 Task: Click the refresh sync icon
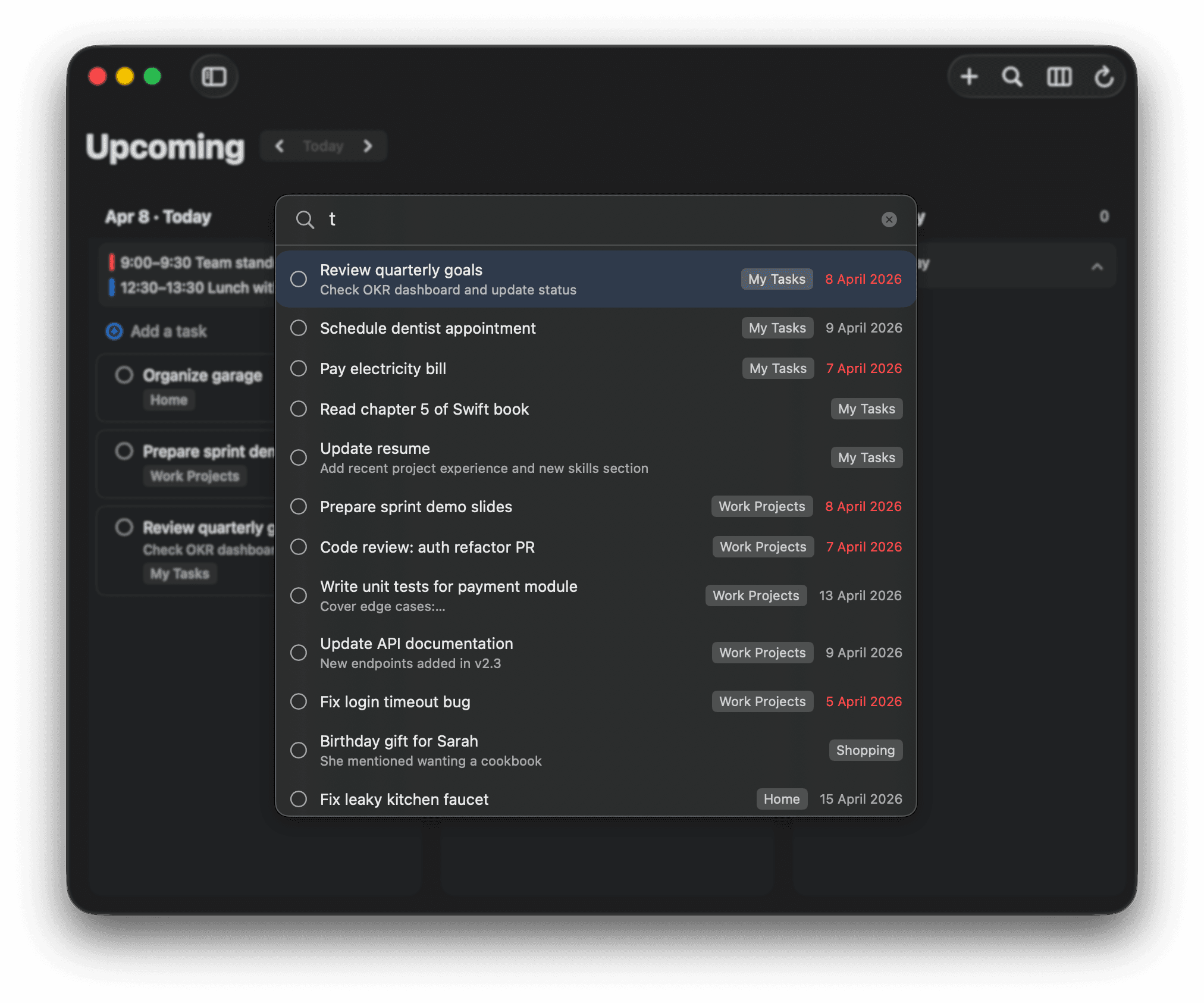pyautogui.click(x=1104, y=77)
